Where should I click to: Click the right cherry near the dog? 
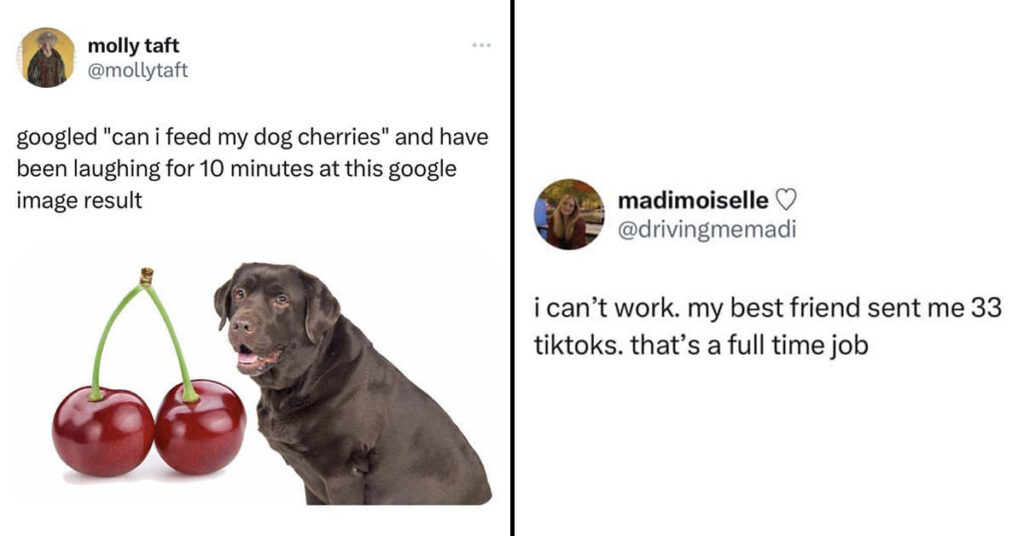click(200, 428)
